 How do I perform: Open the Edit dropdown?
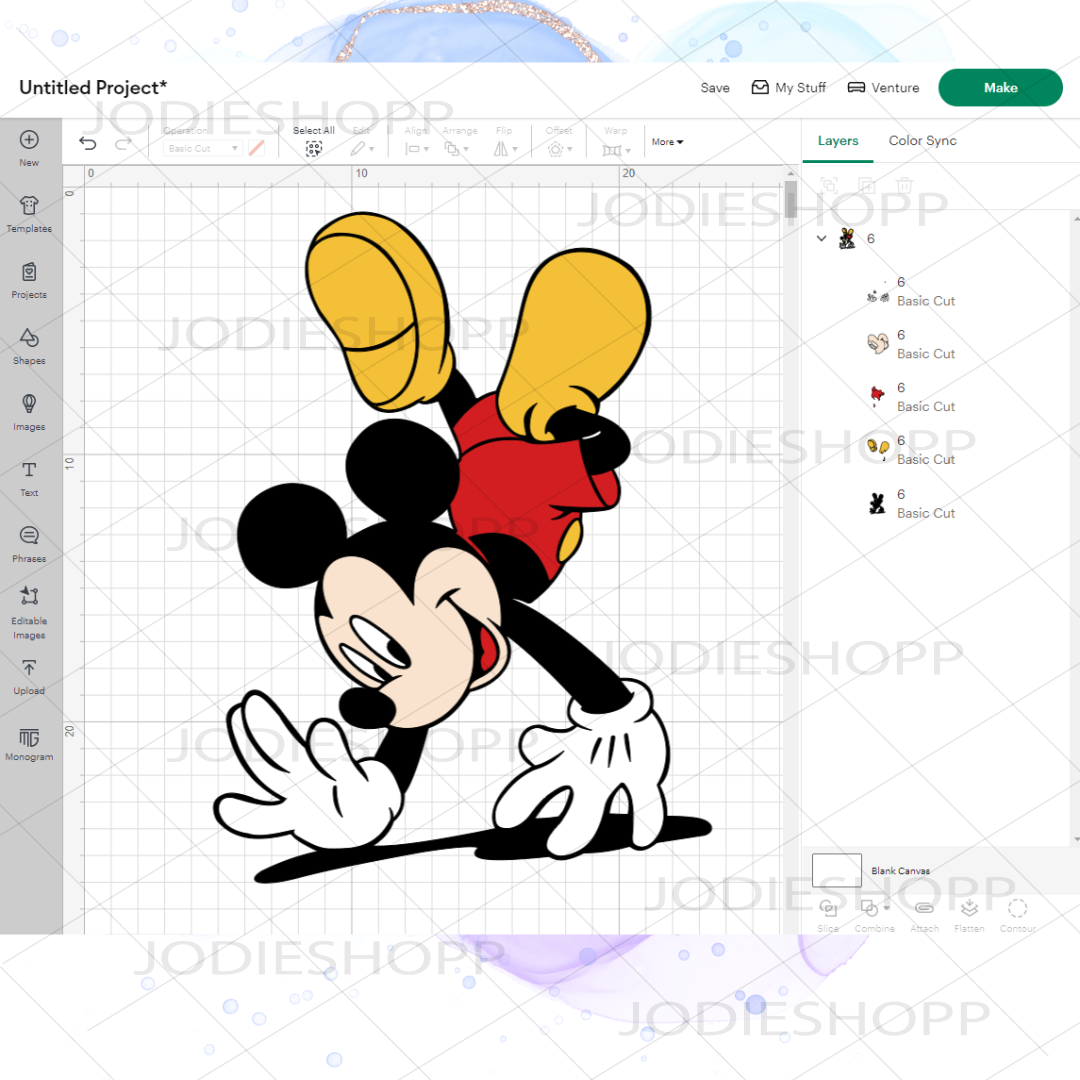coord(362,148)
